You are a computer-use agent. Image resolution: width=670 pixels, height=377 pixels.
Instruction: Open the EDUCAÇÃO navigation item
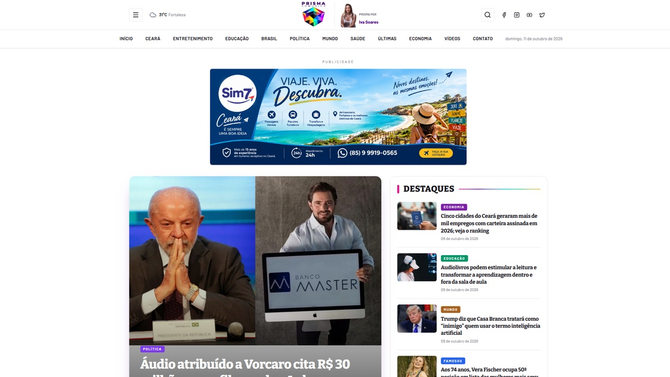tap(237, 39)
